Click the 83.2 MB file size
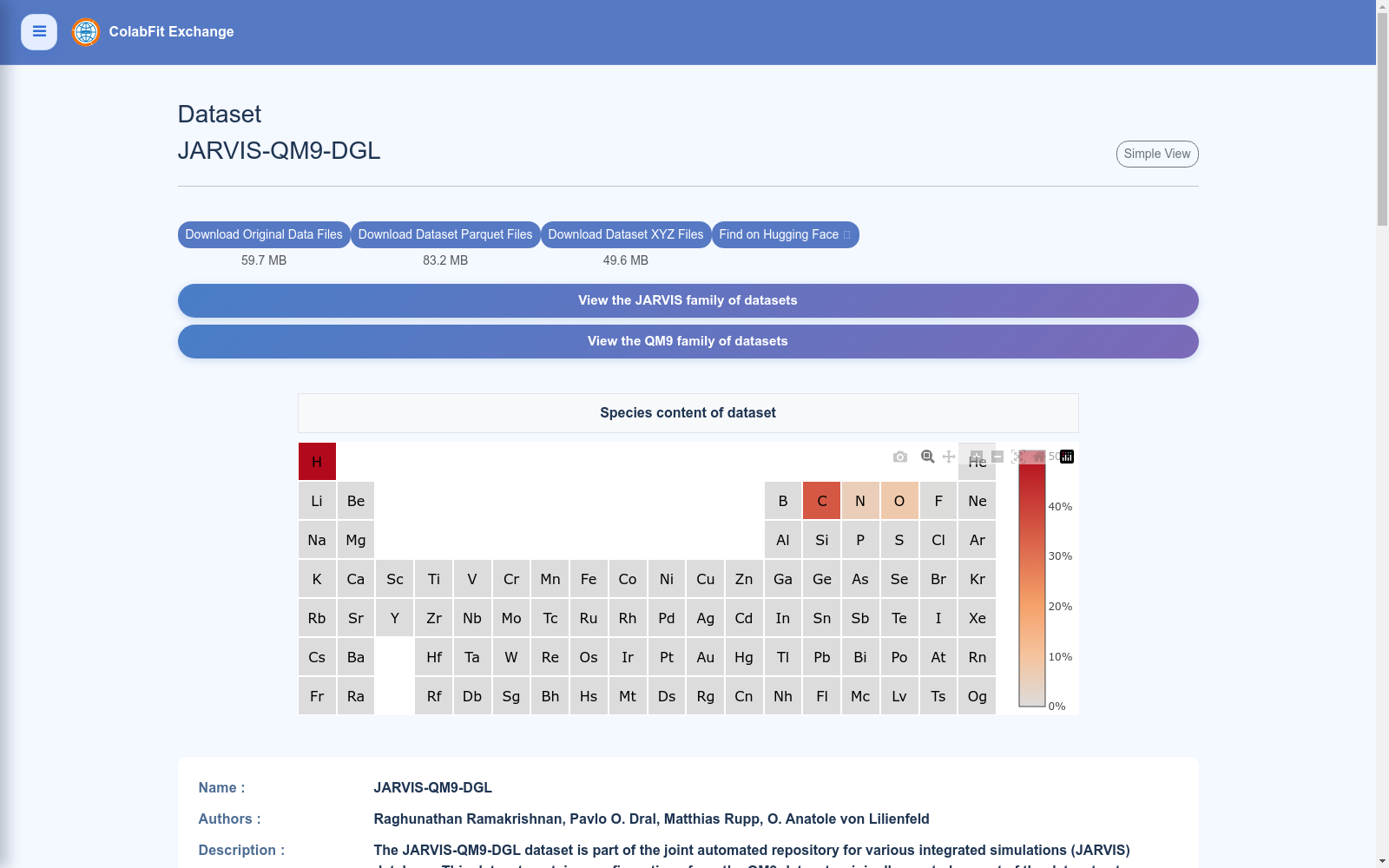Viewport: 1389px width, 868px height. [x=445, y=260]
